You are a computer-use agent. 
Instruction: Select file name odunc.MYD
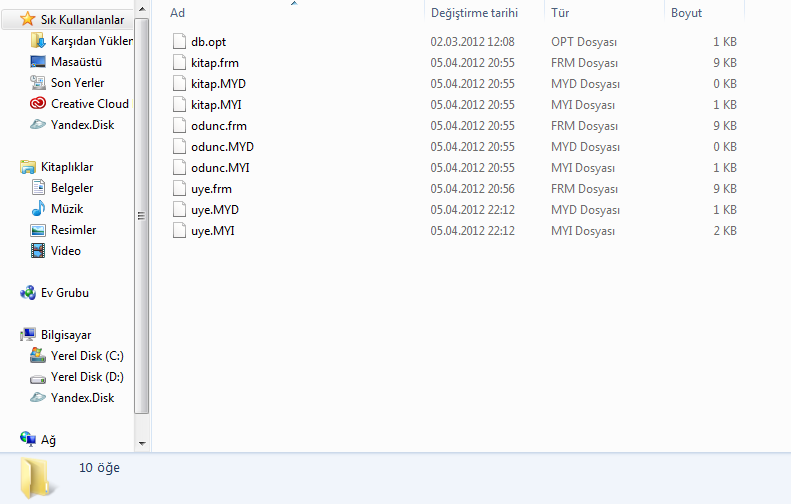[222, 147]
